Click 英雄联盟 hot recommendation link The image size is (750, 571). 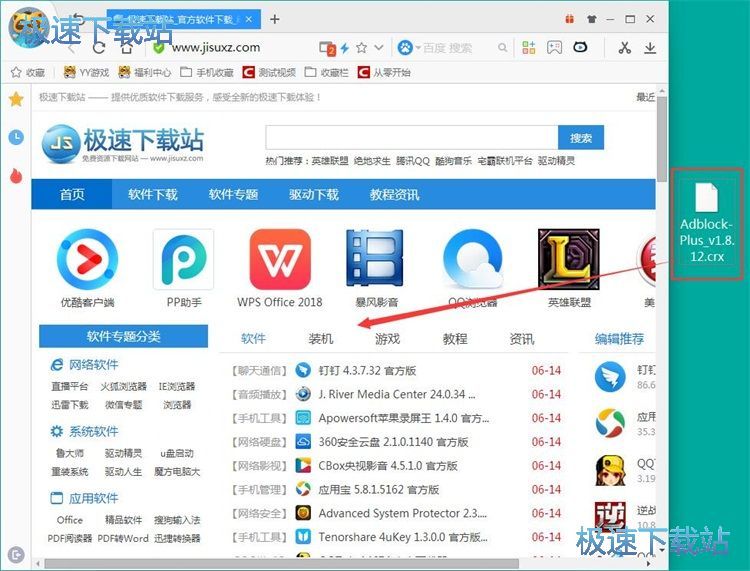[x=330, y=161]
